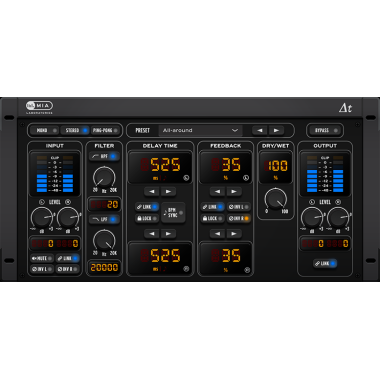Increase the left channel Feedback
Viewport: 380px width, 380px height.
click(234, 192)
